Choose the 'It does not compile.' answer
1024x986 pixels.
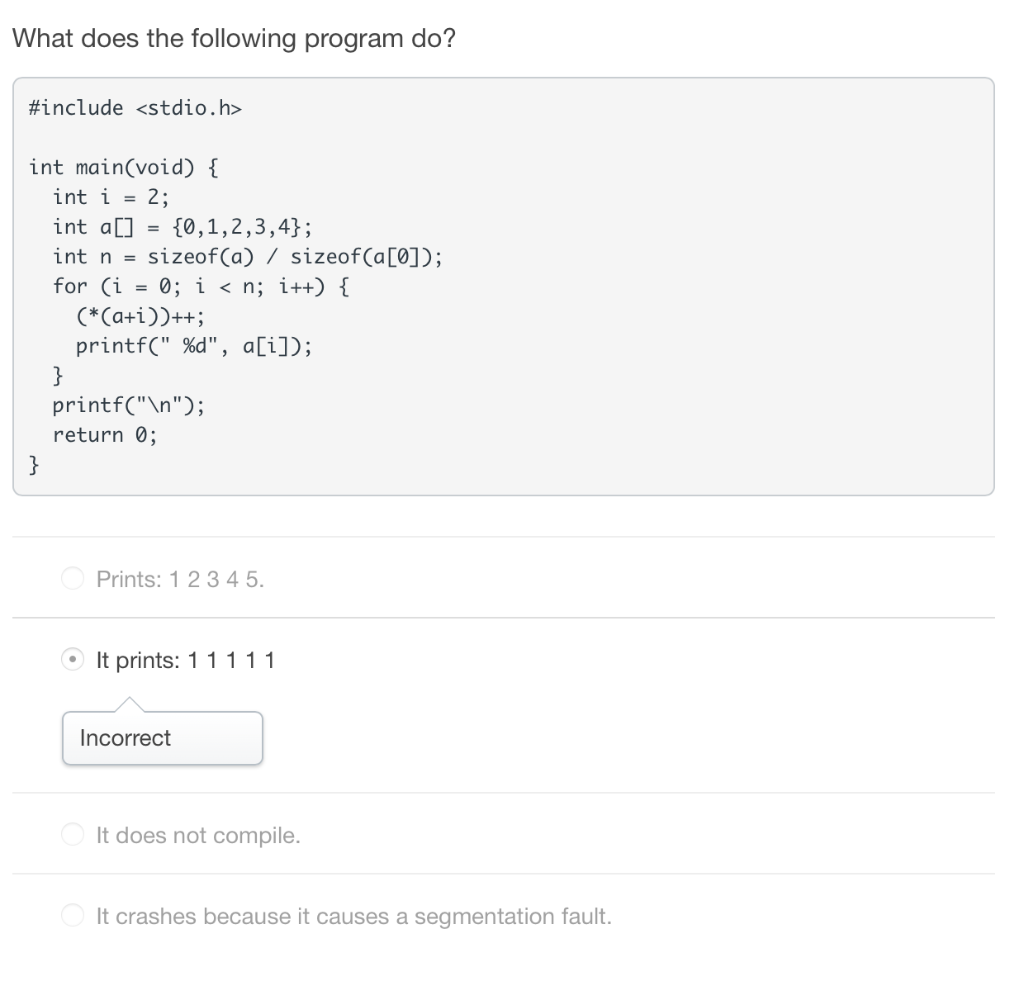pyautogui.click(x=71, y=835)
